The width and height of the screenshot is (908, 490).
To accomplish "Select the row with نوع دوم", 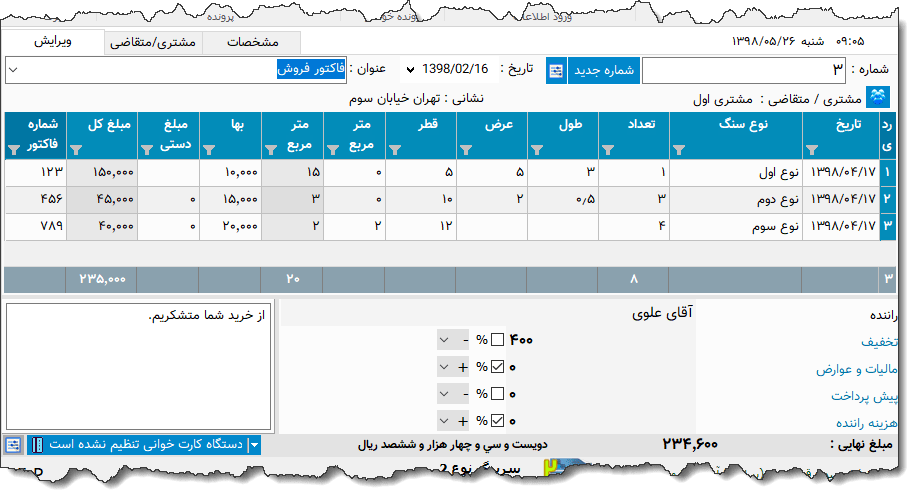I will point(451,199).
